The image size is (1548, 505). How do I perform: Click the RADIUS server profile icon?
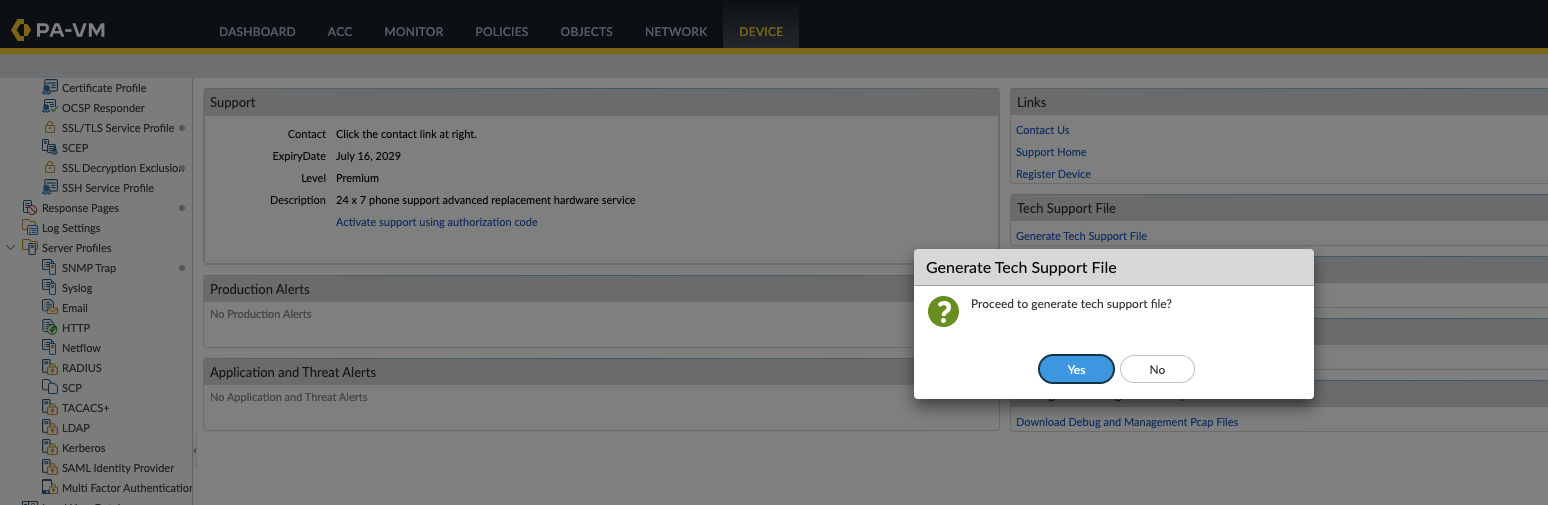coord(50,368)
